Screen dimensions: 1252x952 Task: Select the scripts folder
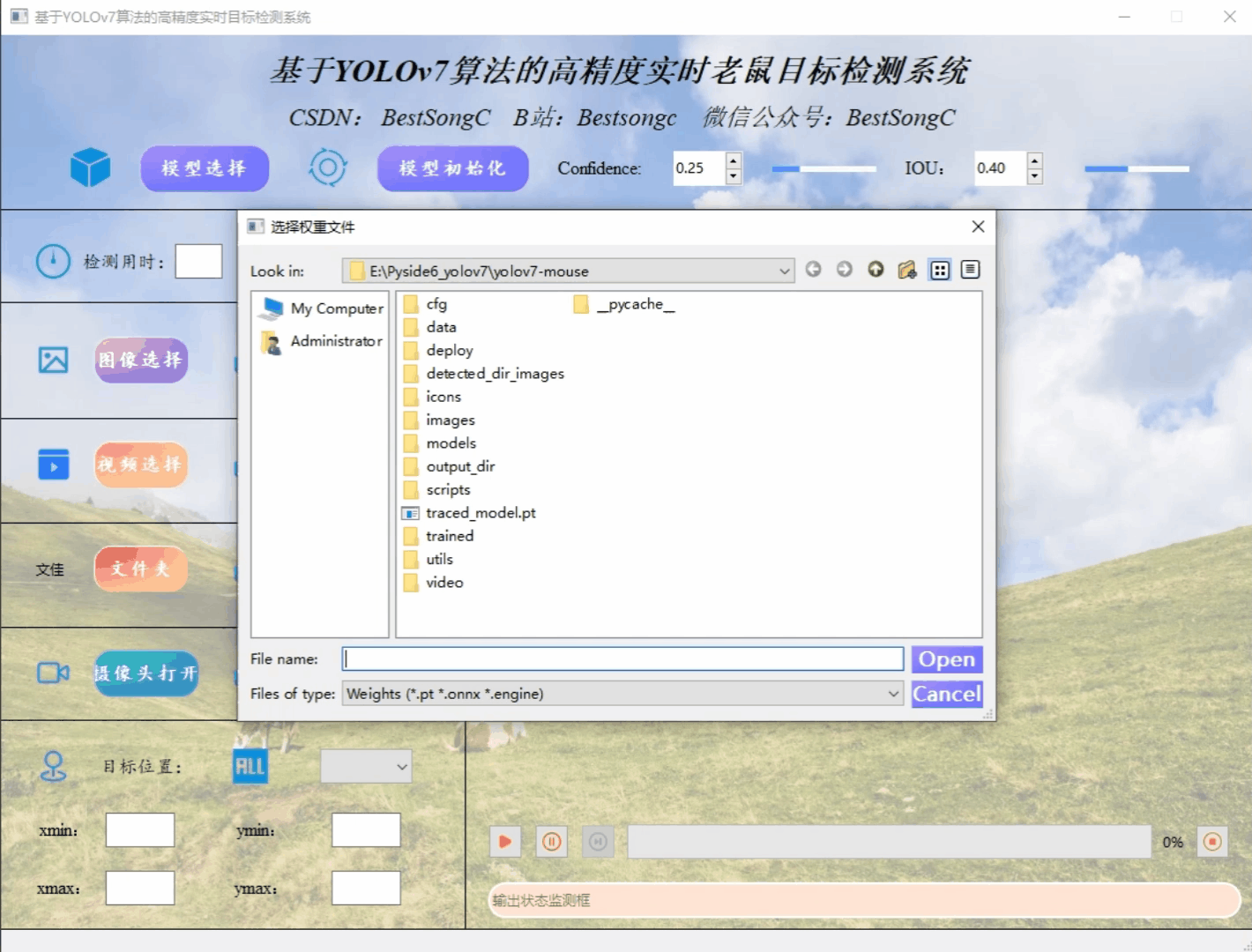click(x=437, y=490)
